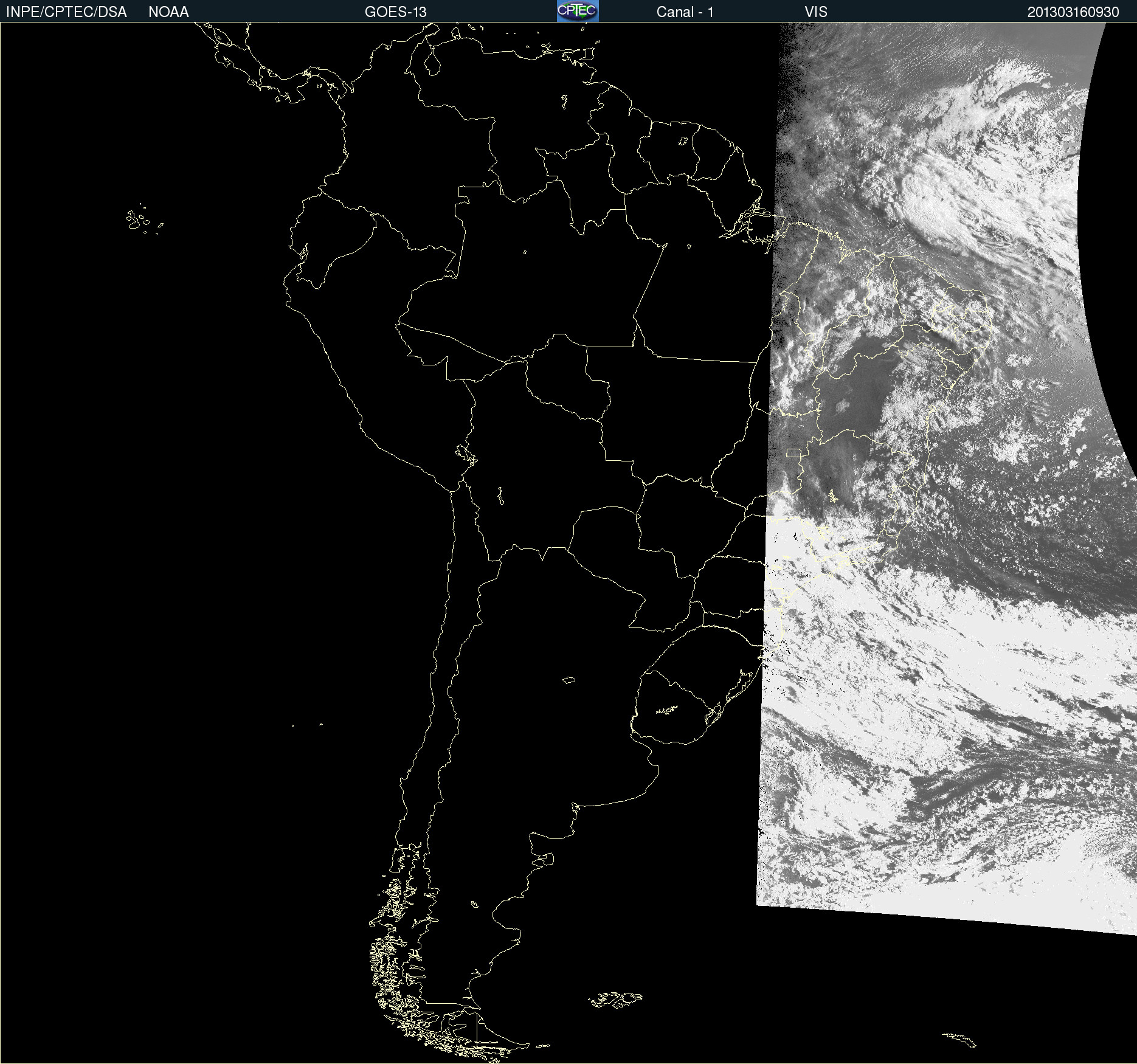This screenshot has width=1137, height=1064.
Task: Click the Canal - 1 label
Action: click(685, 12)
